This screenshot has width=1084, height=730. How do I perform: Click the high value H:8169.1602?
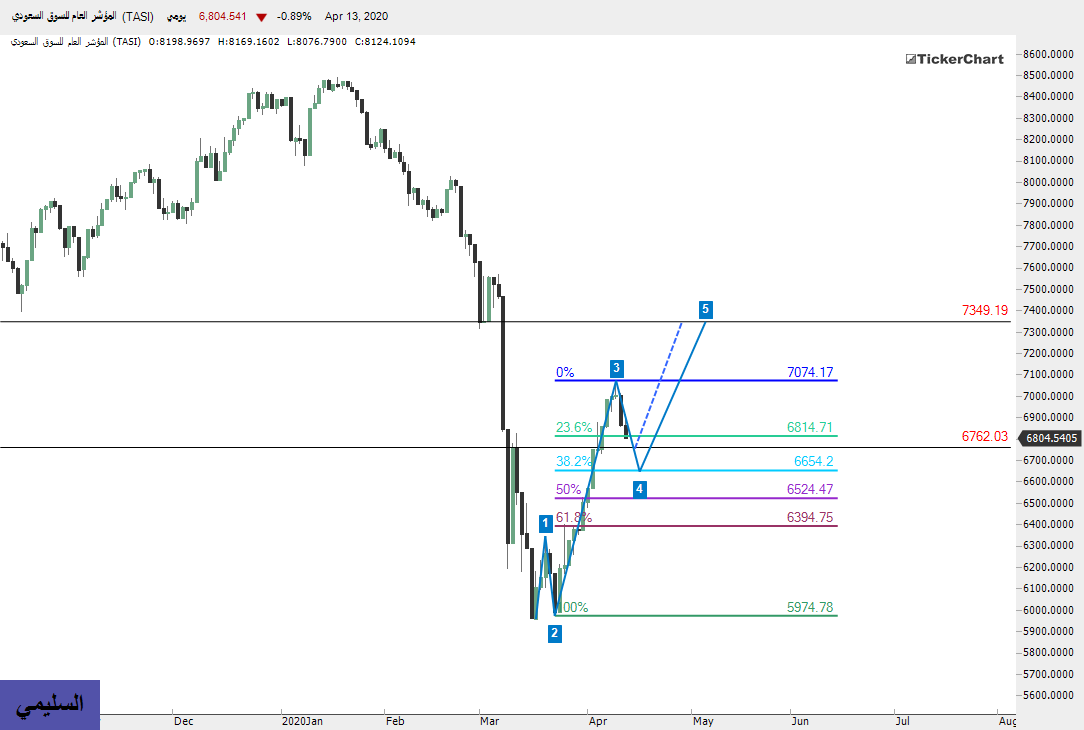tap(249, 41)
